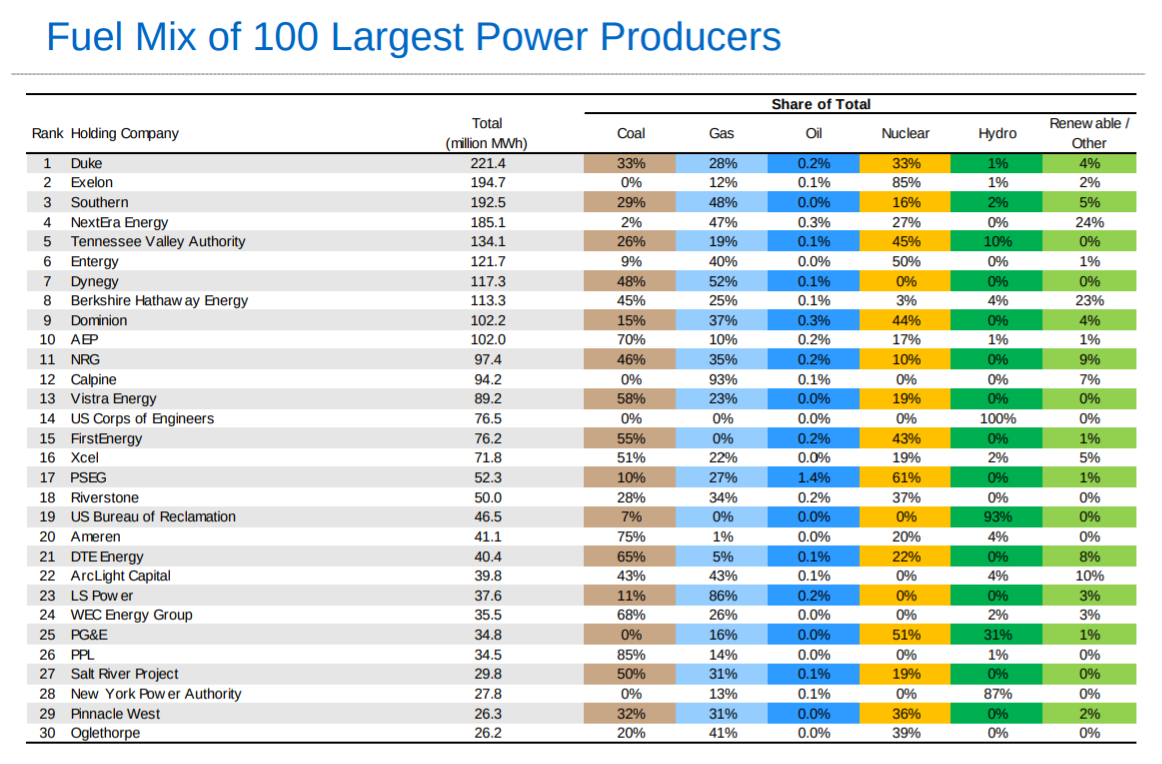Click the company name Entergy
Image resolution: width=1162 pixels, height=764 pixels.
click(94, 262)
